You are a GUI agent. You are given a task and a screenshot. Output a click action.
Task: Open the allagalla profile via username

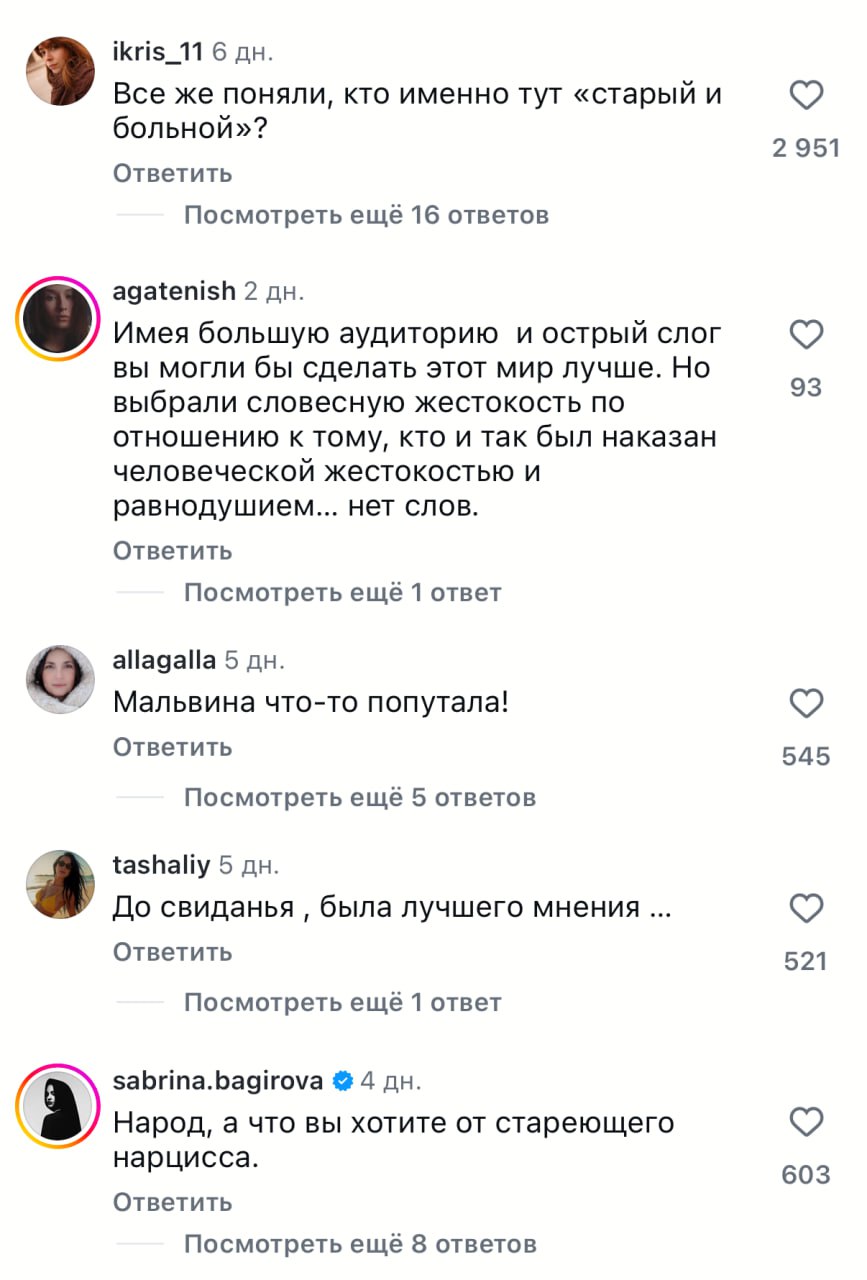coord(164,660)
